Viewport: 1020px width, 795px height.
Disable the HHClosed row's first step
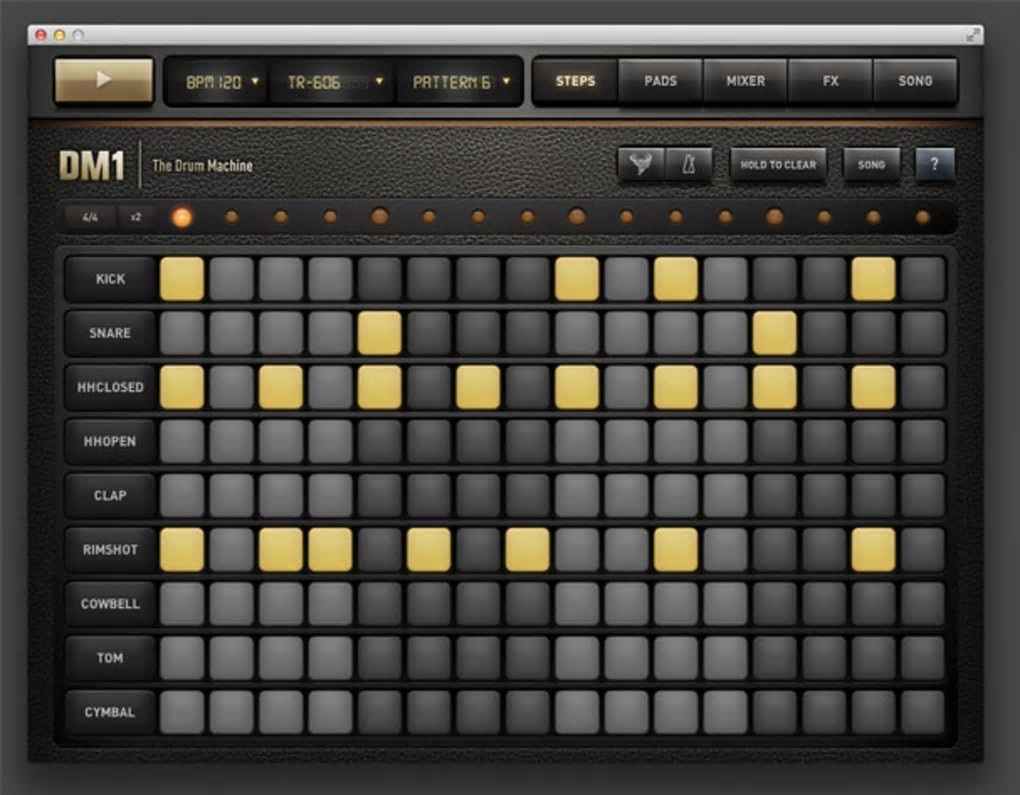(182, 387)
